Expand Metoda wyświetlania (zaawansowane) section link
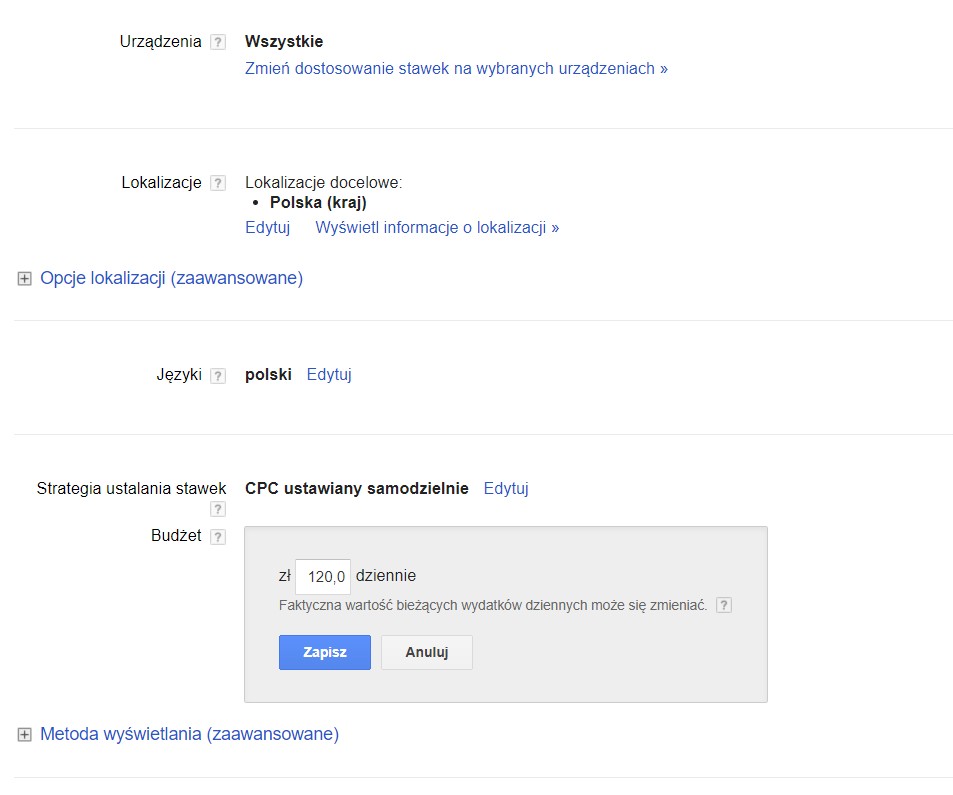 pos(189,734)
